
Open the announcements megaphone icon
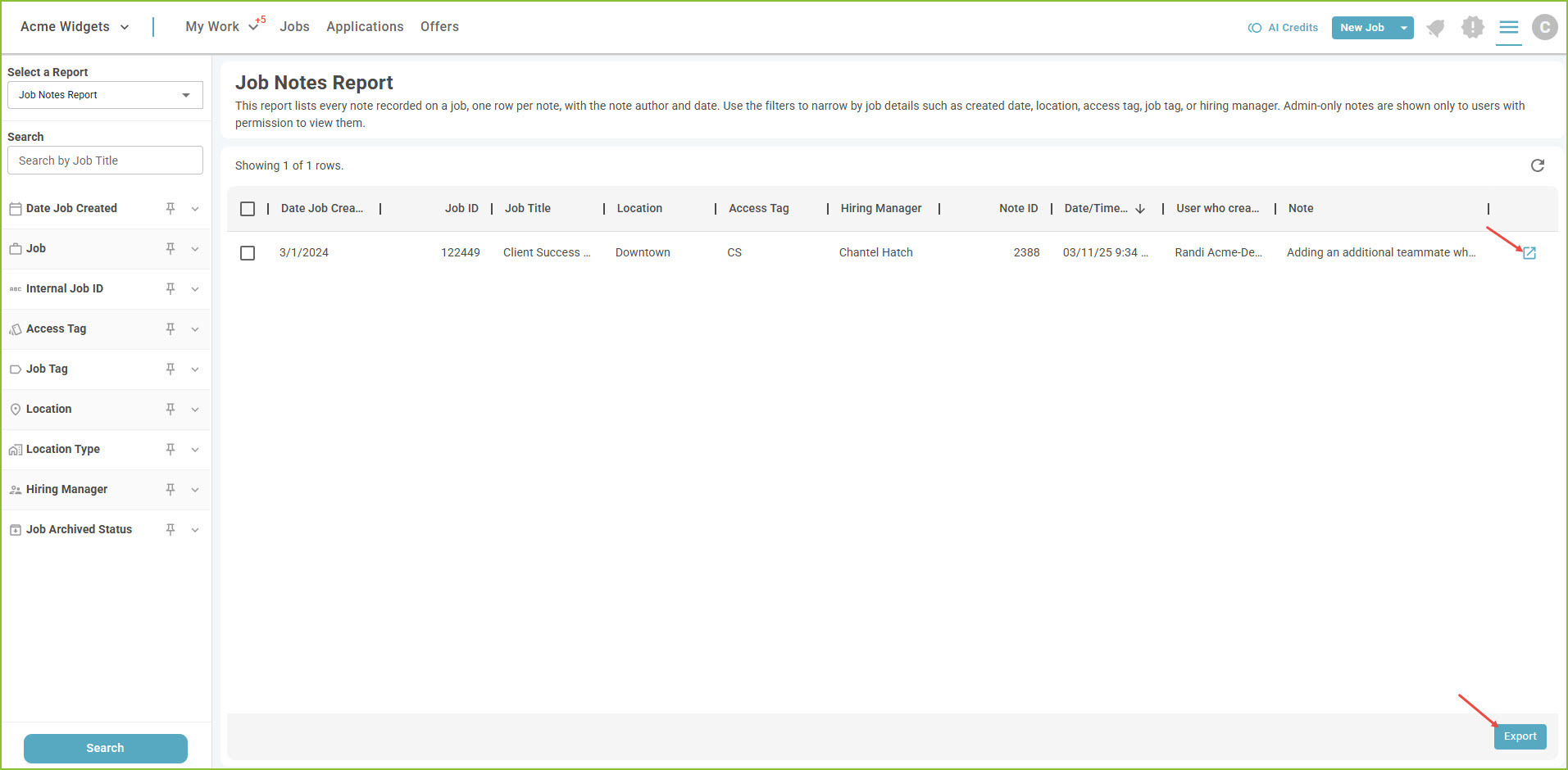pyautogui.click(x=1435, y=28)
